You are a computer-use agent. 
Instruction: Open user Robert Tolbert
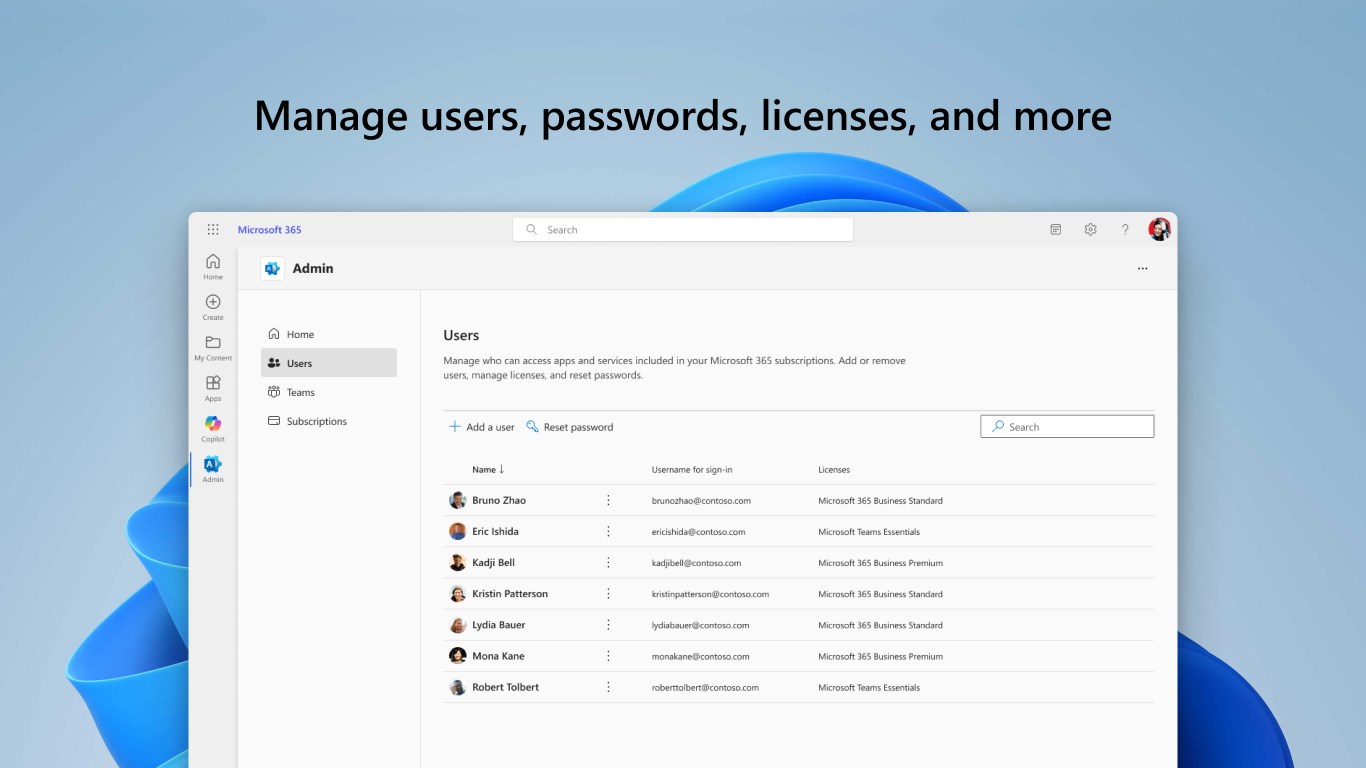coord(505,687)
